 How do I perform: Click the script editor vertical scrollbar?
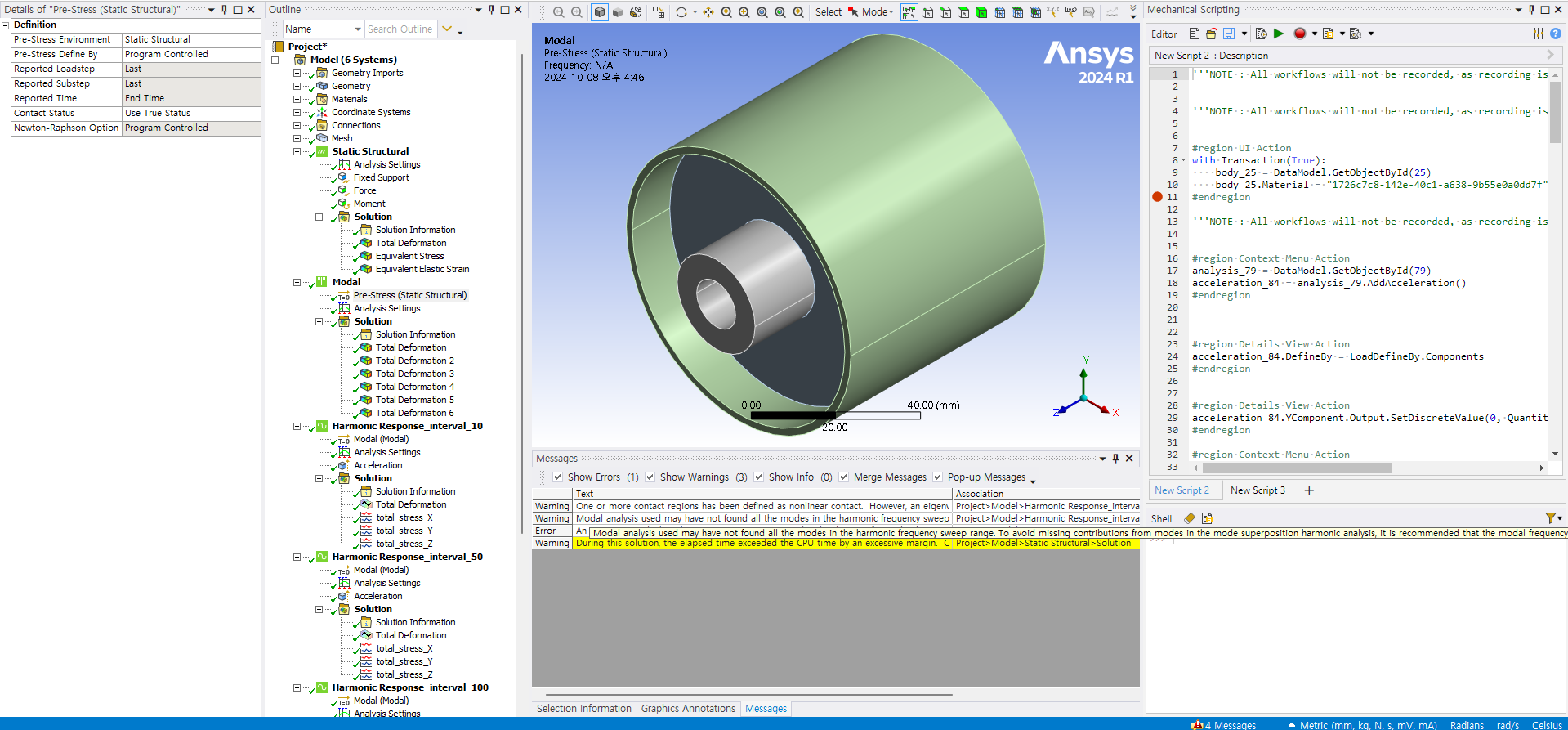click(x=1555, y=110)
